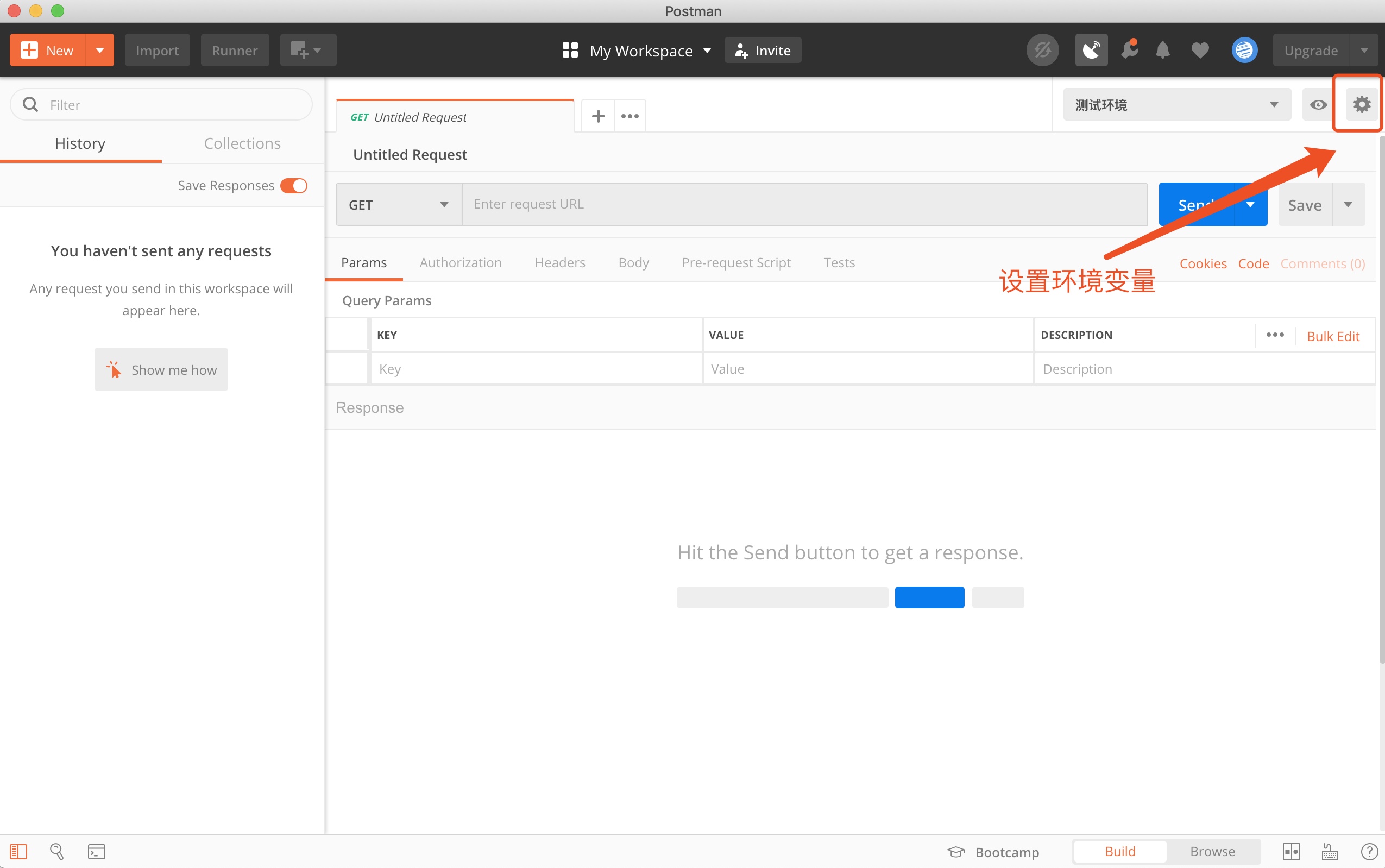Select the Body tab
The width and height of the screenshot is (1385, 868).
pyautogui.click(x=634, y=262)
